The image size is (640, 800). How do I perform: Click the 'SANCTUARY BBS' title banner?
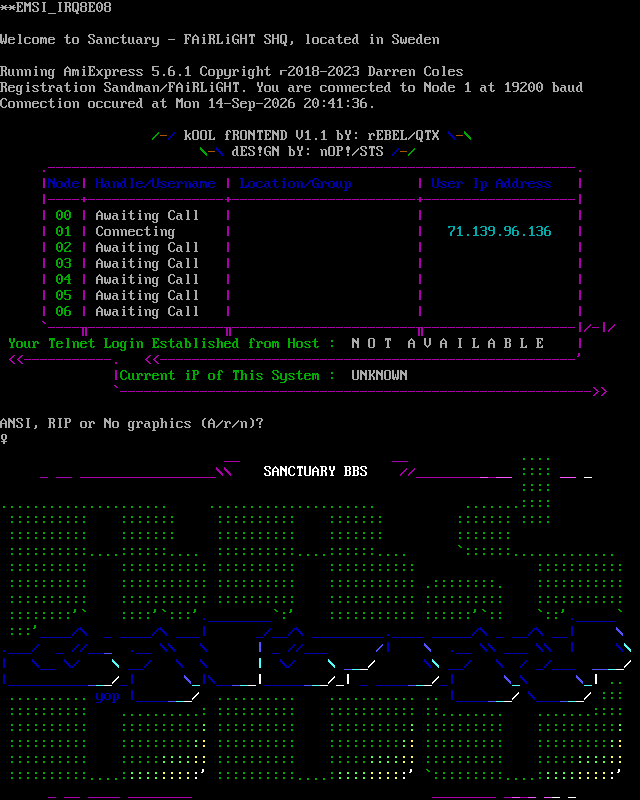point(315,471)
